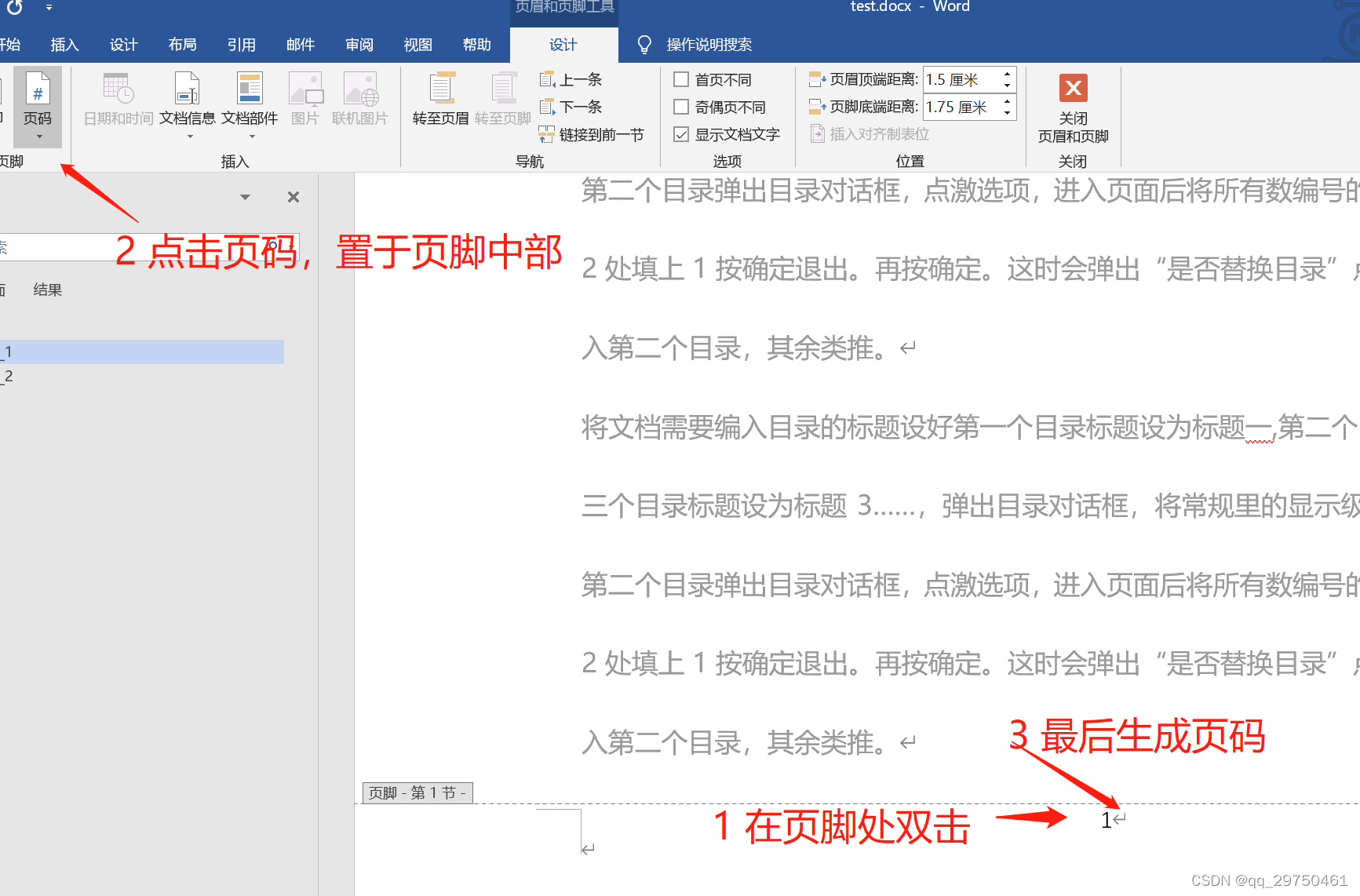Open the 插入 ribbon tab
1360x896 pixels.
coord(64,45)
